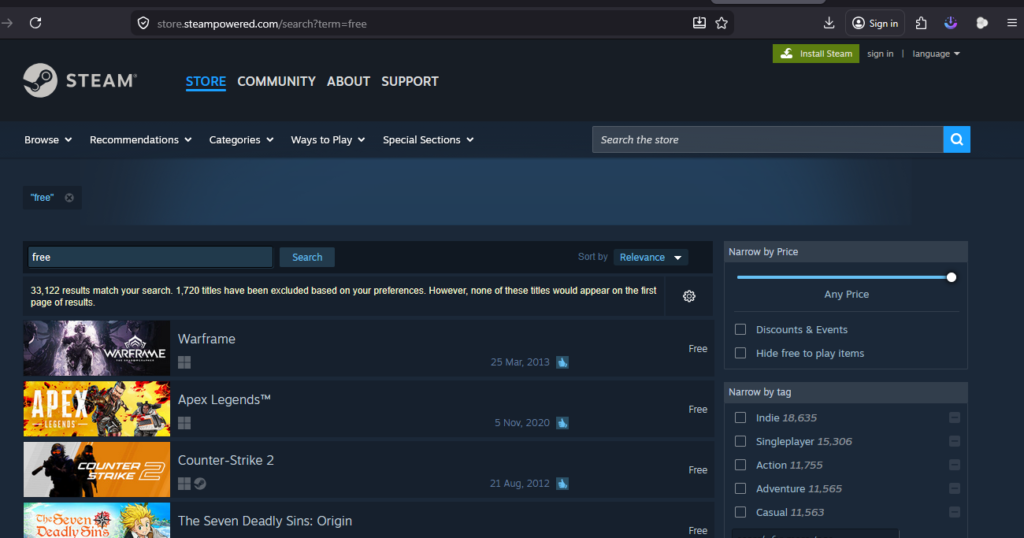Bookmark this page with the star icon

(x=721, y=23)
